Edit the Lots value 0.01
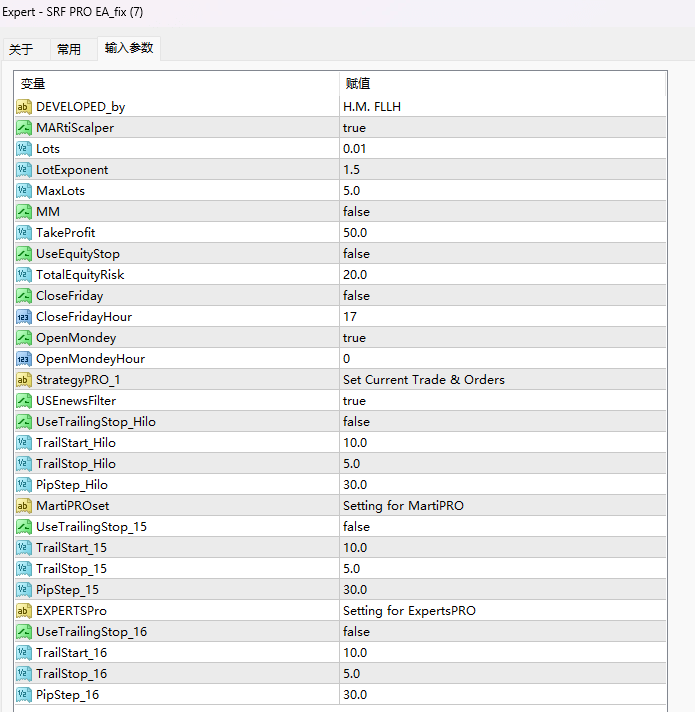 (503, 148)
